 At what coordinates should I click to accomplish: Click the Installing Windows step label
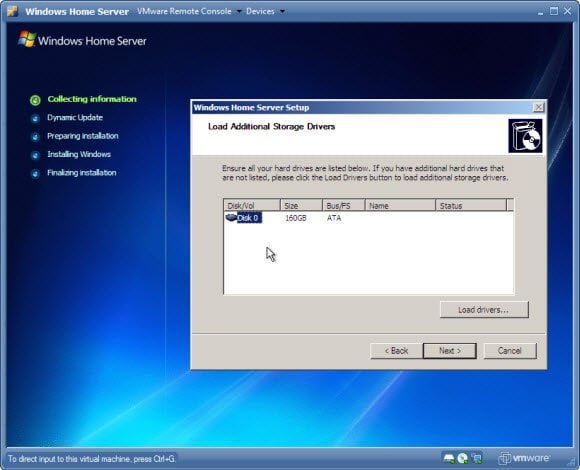pos(79,154)
